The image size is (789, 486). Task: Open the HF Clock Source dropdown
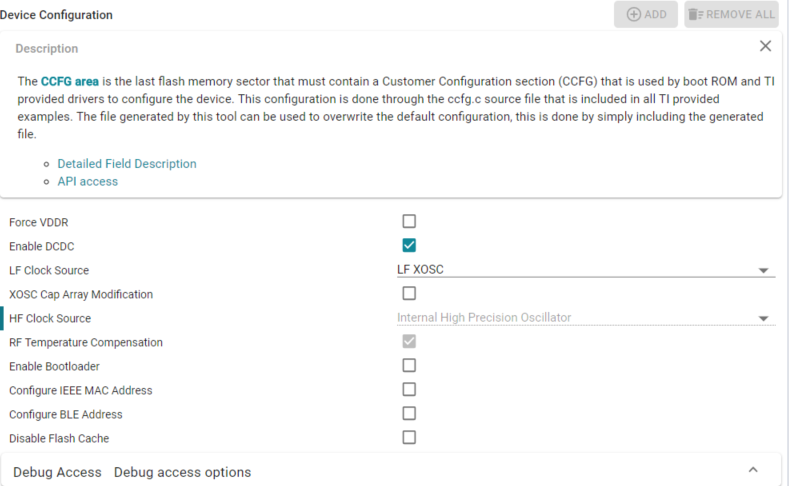pos(585,318)
